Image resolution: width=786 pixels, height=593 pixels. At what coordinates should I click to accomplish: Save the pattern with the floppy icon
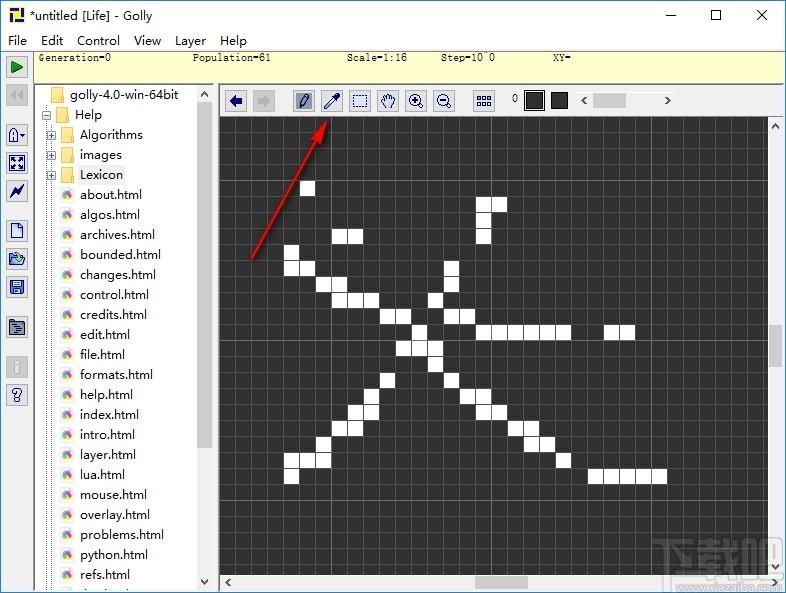17,287
